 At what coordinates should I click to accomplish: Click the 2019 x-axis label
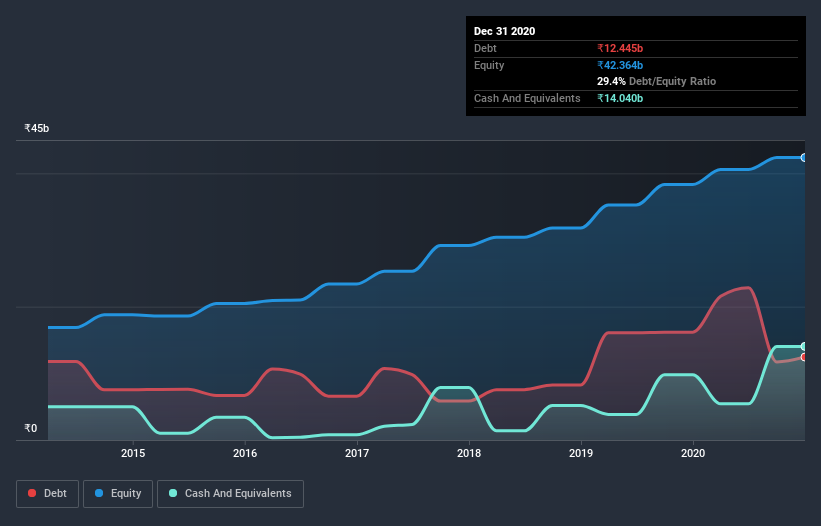[x=581, y=453]
